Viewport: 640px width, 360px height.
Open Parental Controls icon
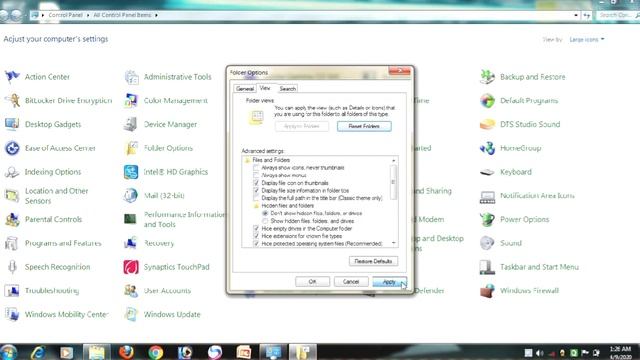[x=12, y=219]
